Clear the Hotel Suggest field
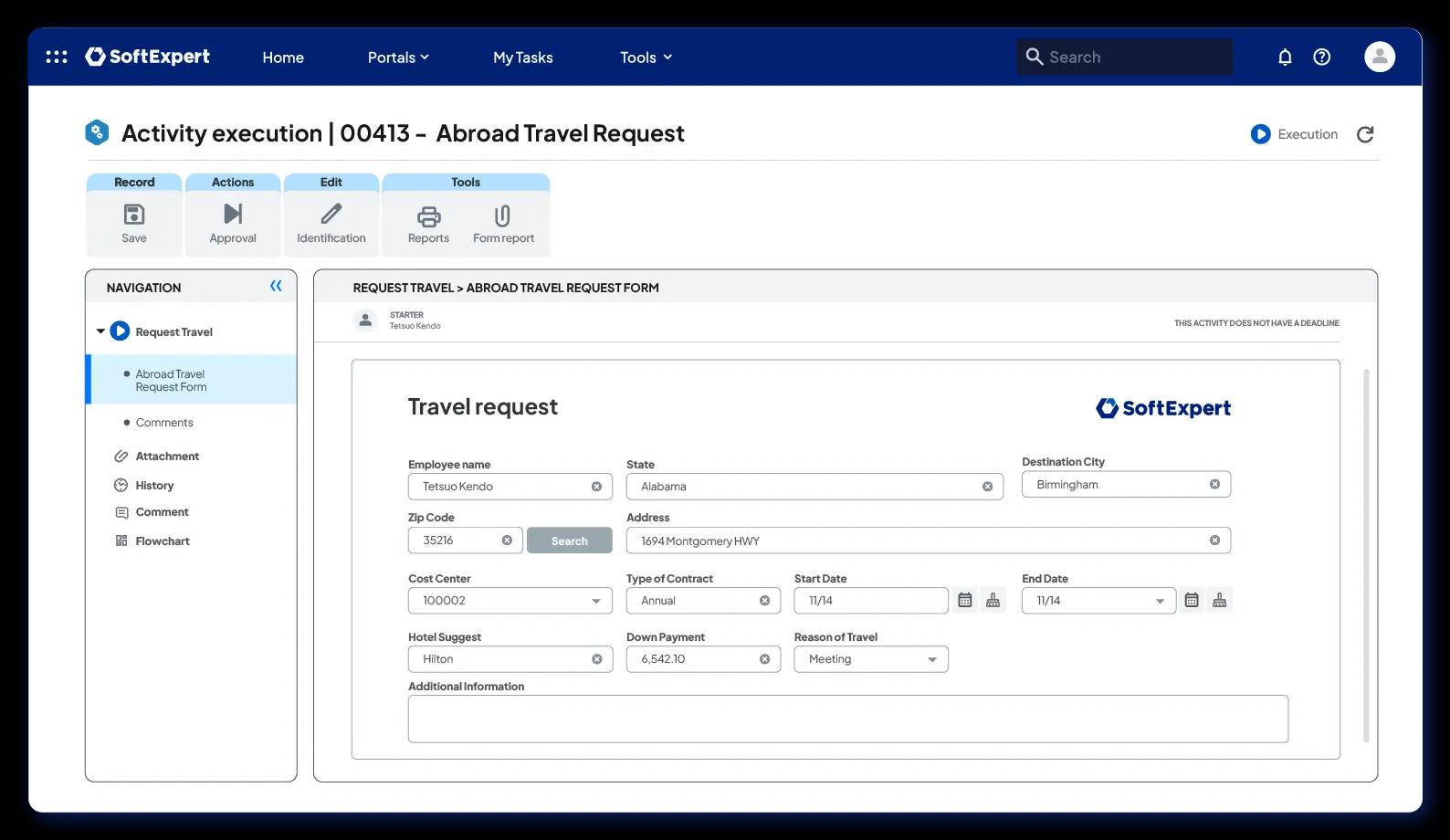This screenshot has width=1450, height=840. point(596,659)
